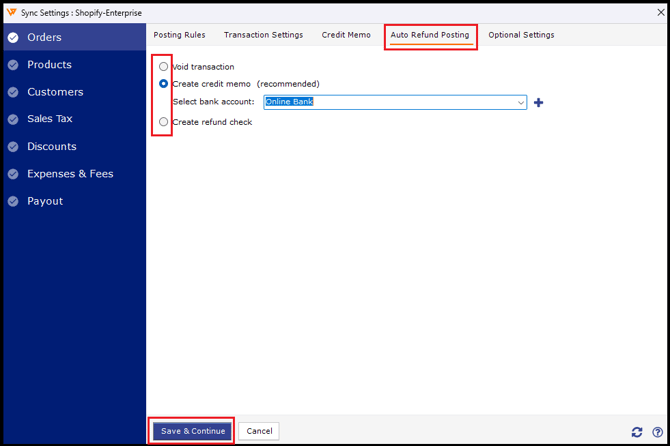The width and height of the screenshot is (670, 446).
Task: Click the plus icon to add bank account
Action: [539, 102]
